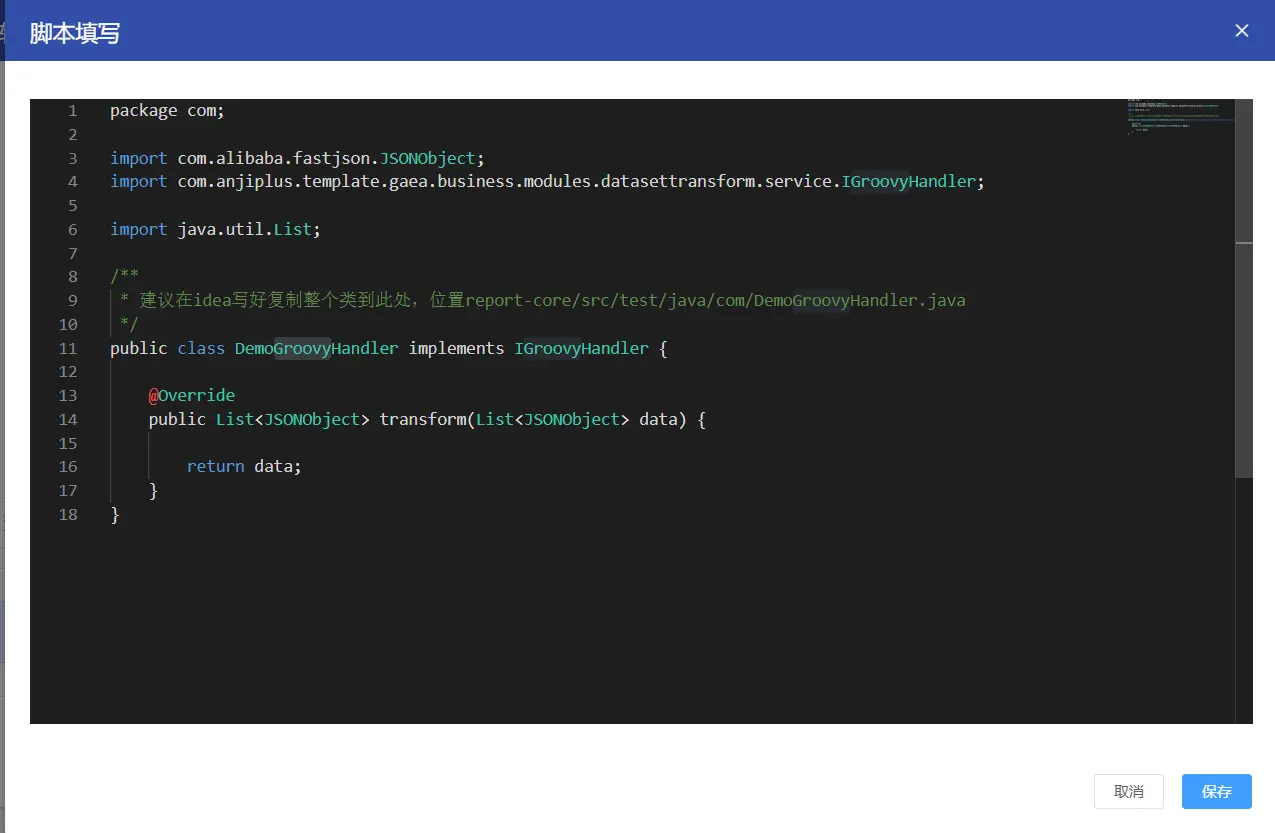Click the @Override annotation

(x=192, y=396)
